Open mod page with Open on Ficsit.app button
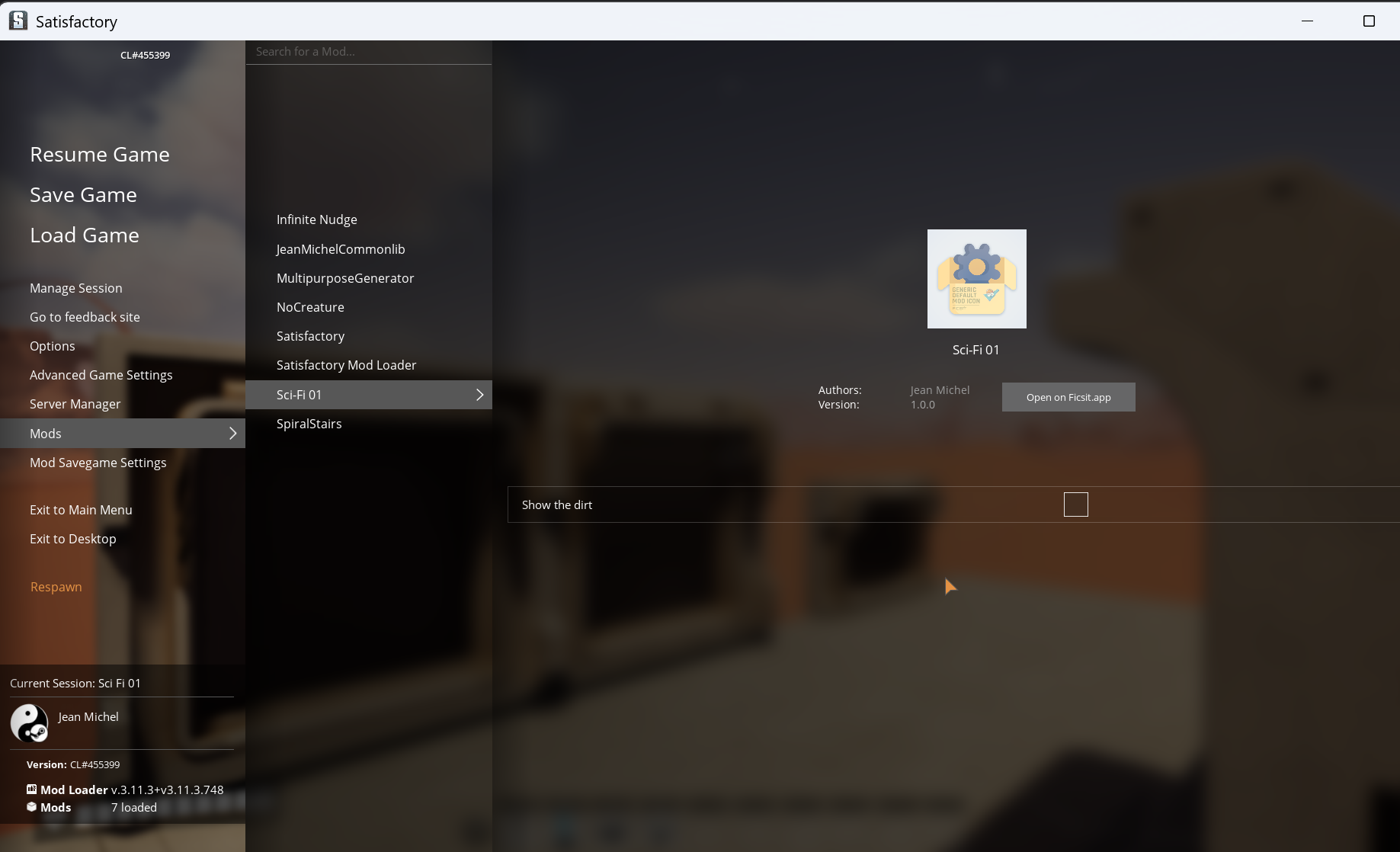Screen dimensions: 1400x852 1068,397
